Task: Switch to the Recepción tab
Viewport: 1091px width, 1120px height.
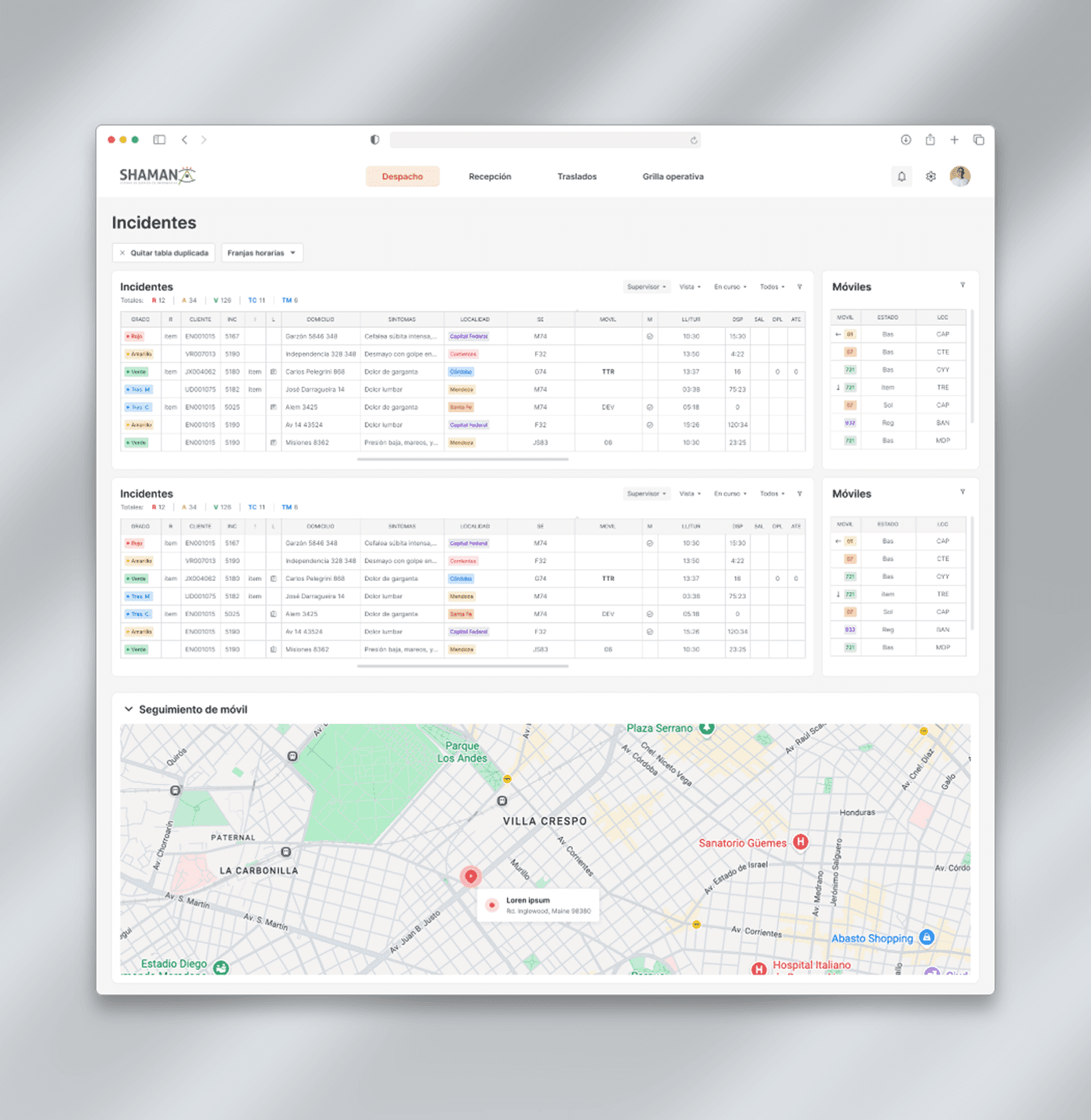Action: coord(490,176)
